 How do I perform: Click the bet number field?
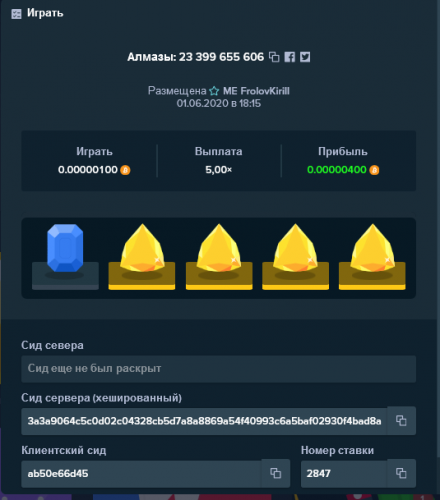(344, 473)
